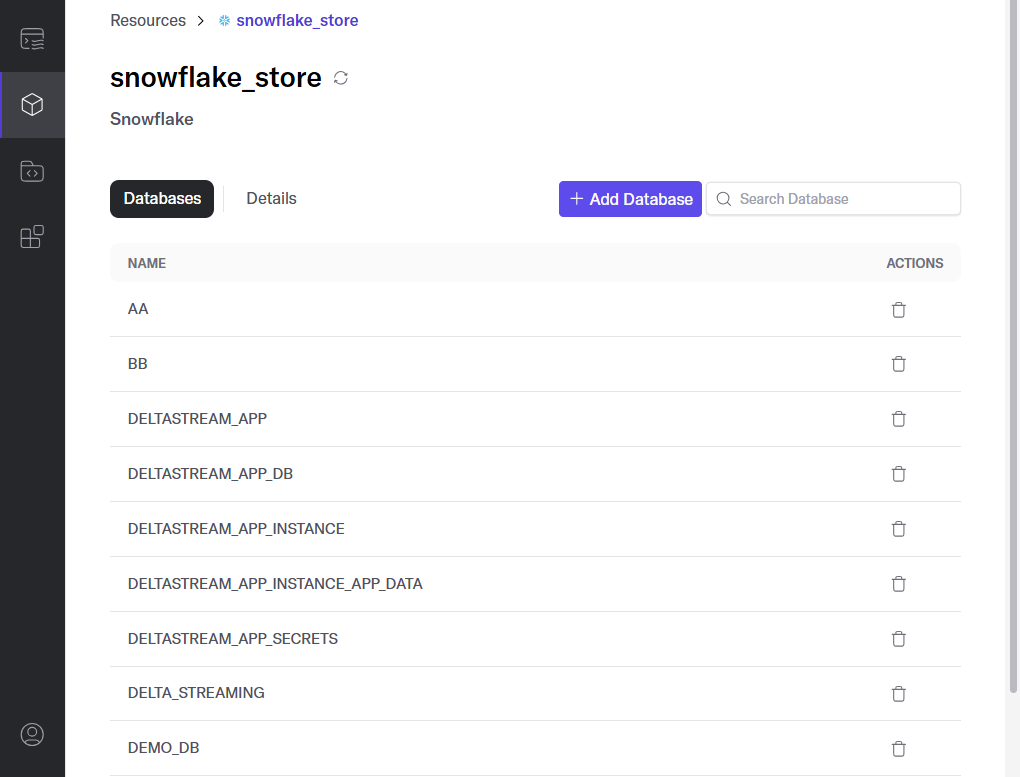Delete the DELTASTREAM_APP_INSTANCE database
The height and width of the screenshot is (777, 1020).
[898, 529]
